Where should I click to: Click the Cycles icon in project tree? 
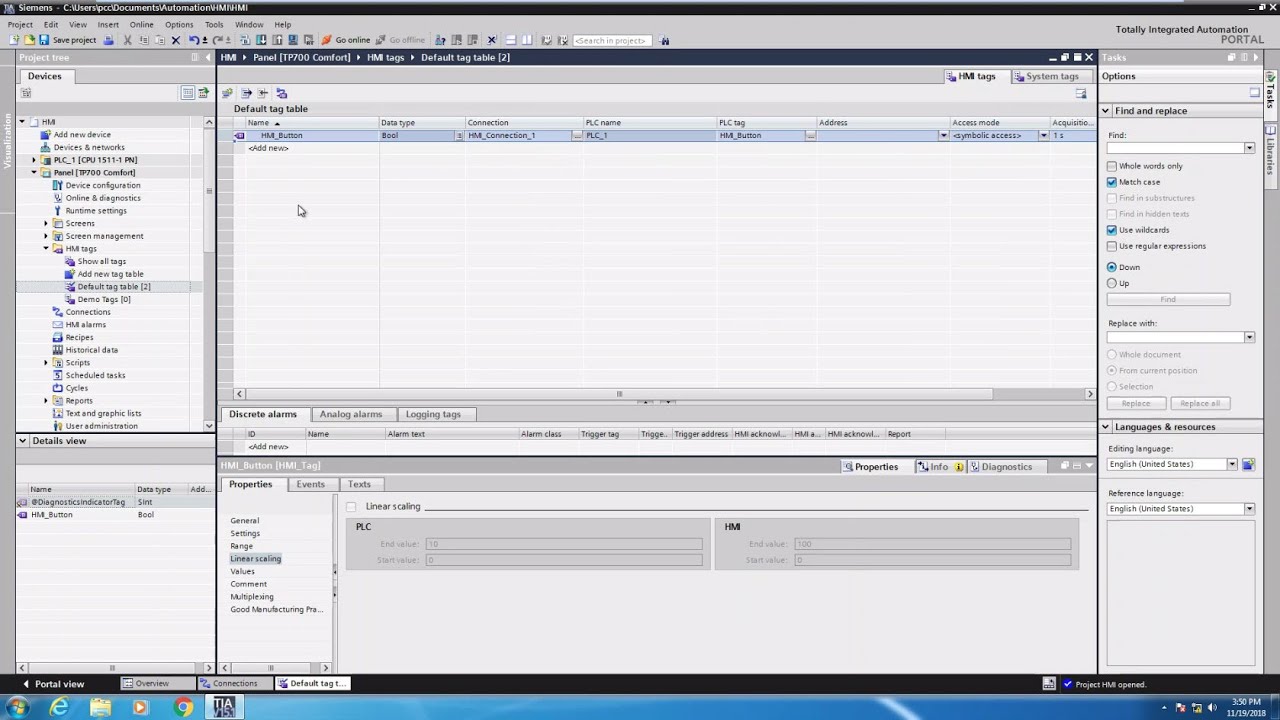(x=58, y=388)
